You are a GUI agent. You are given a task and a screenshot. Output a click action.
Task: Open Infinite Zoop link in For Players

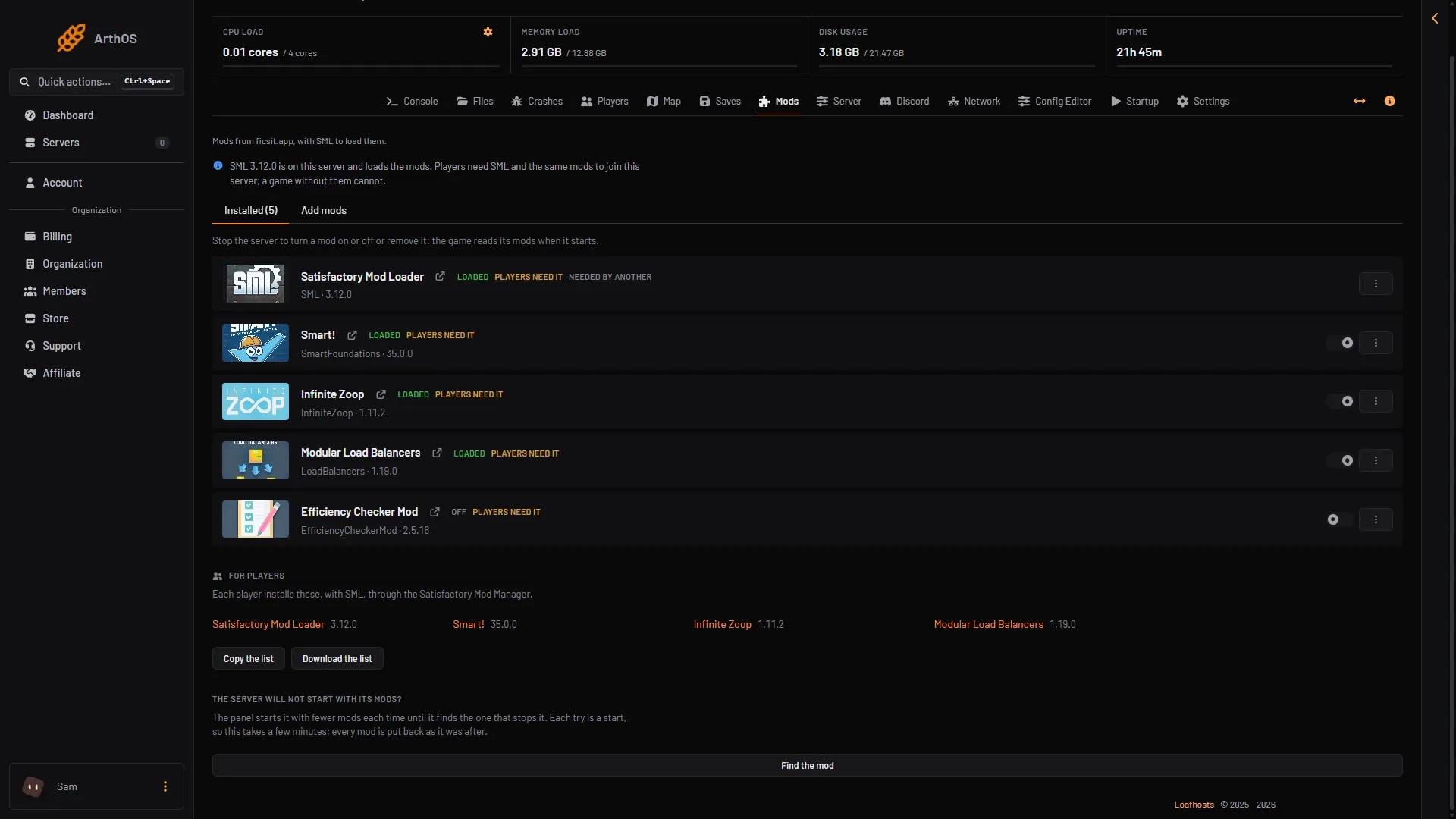(x=722, y=624)
